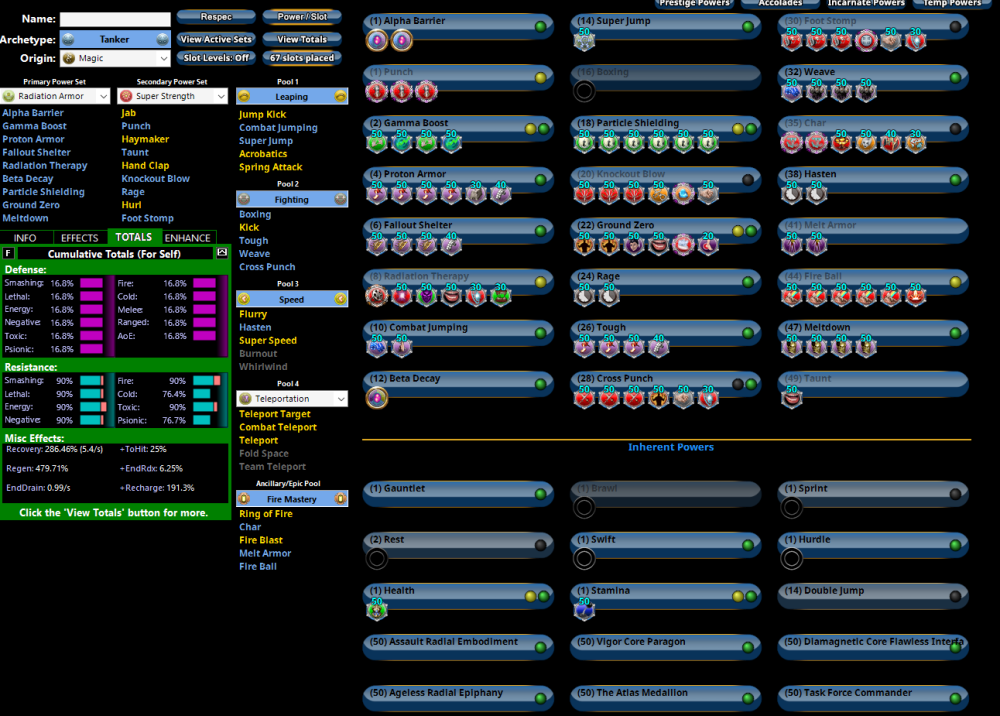1000x716 pixels.
Task: Click the lips enhancement icon under Taunt
Action: [792, 398]
